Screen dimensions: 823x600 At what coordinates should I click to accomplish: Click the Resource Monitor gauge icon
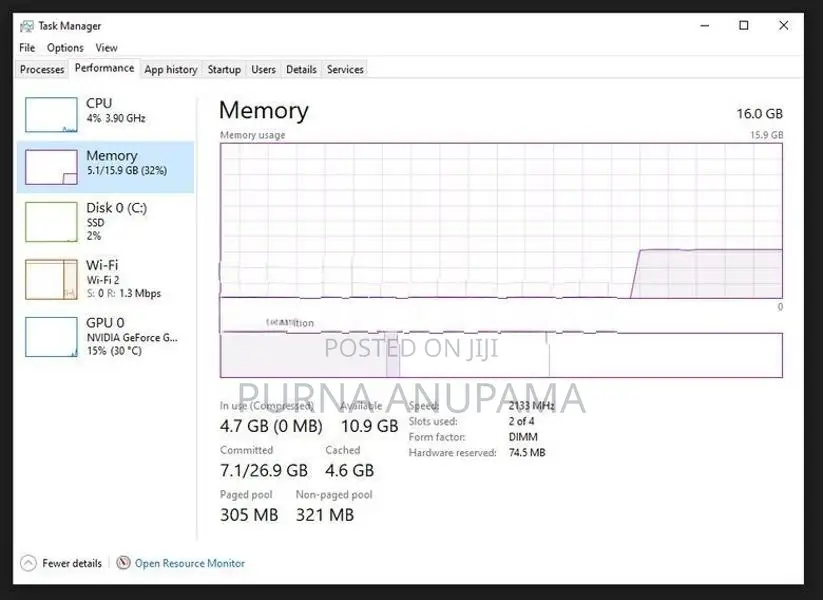tap(123, 563)
